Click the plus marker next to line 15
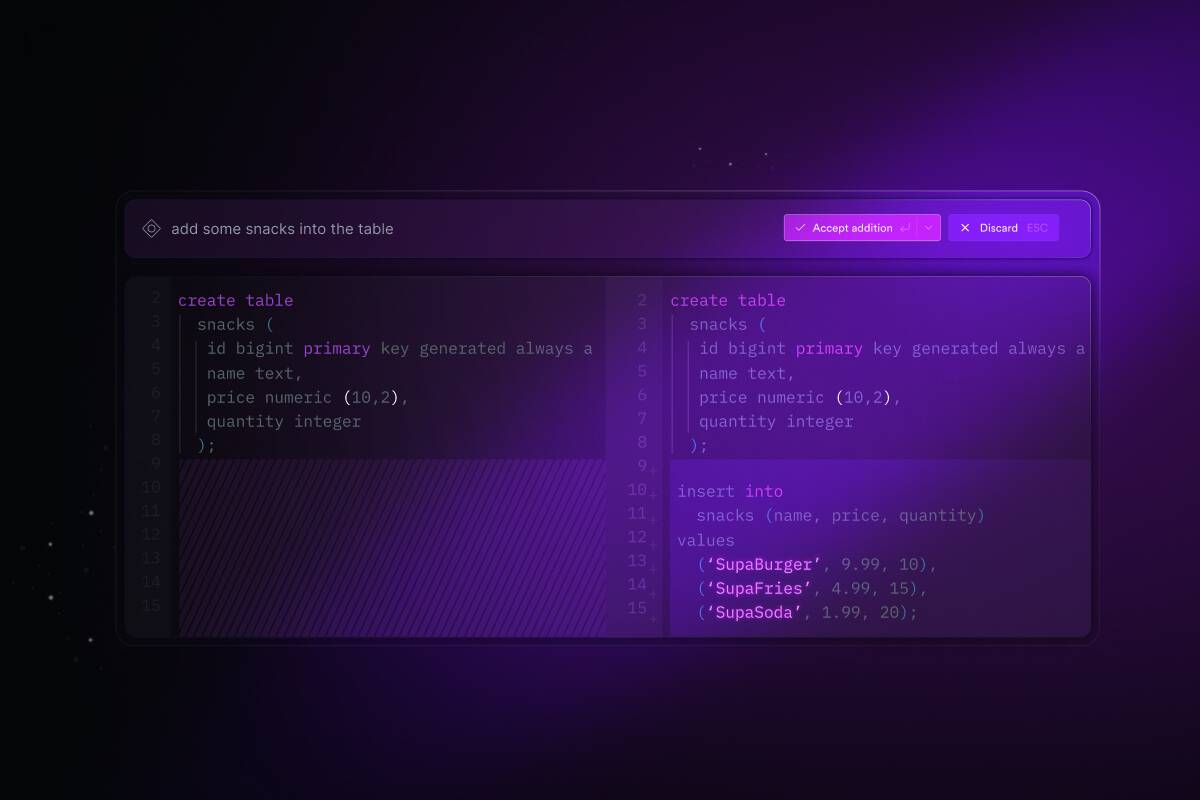This screenshot has height=800, width=1200. 655,618
